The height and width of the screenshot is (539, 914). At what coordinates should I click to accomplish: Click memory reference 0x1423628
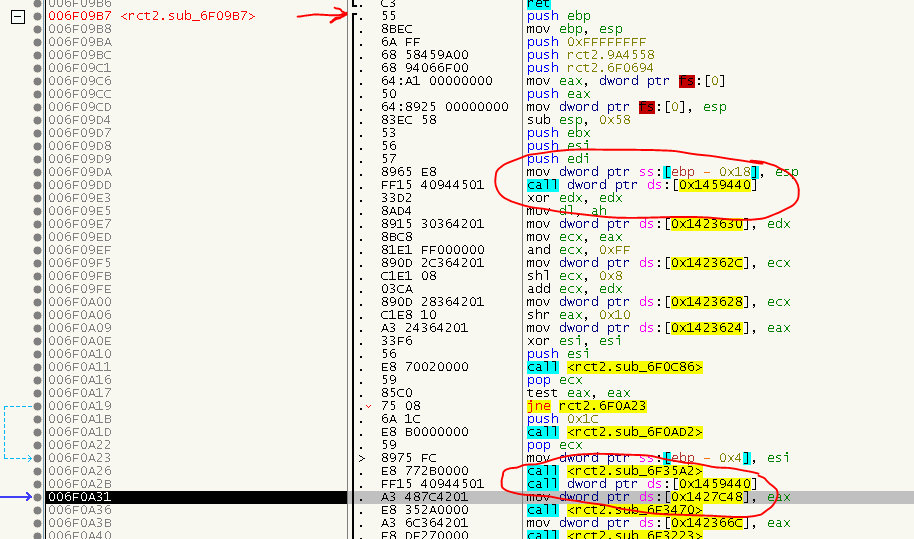707,302
